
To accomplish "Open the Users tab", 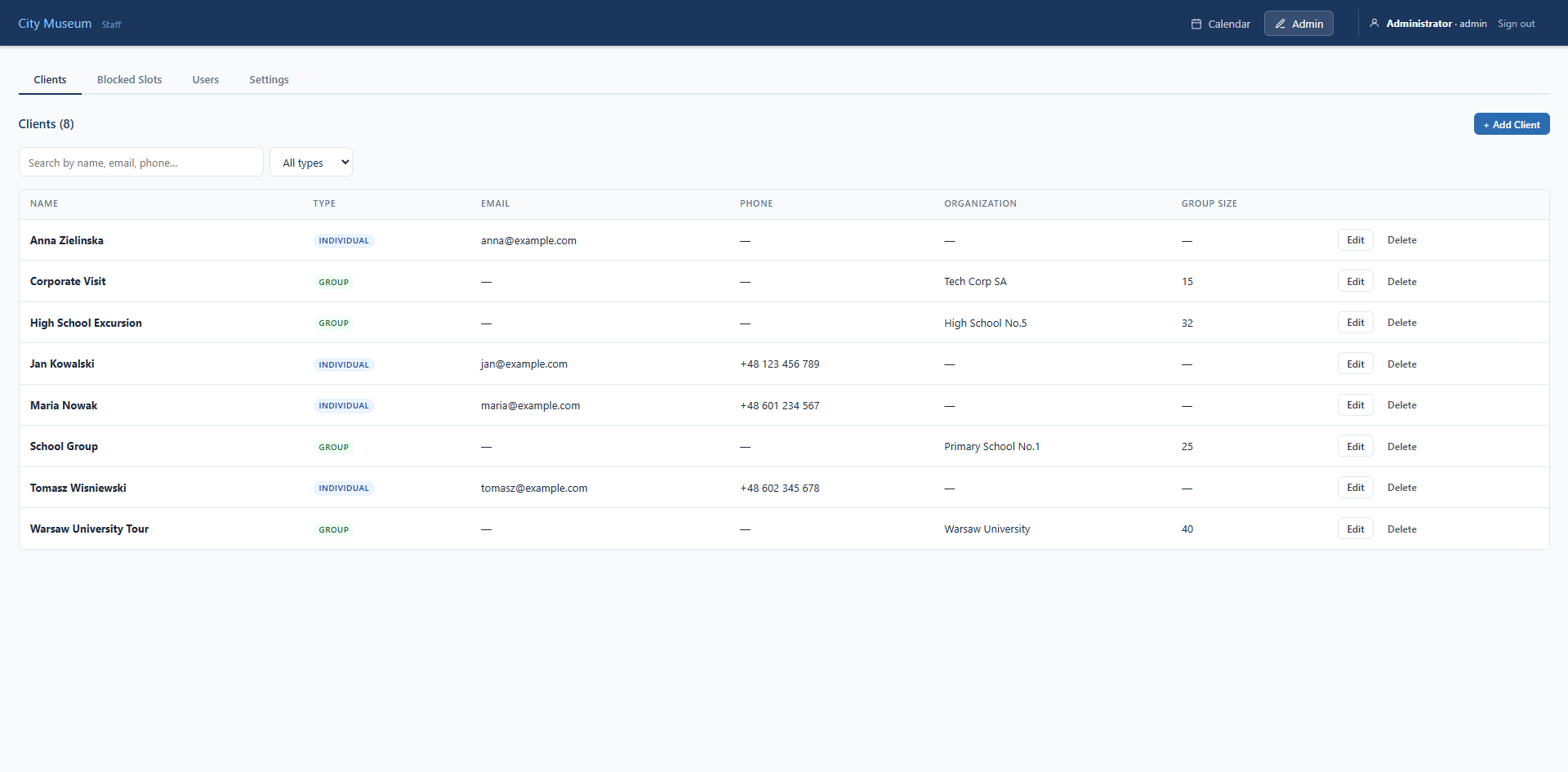I will 205,79.
